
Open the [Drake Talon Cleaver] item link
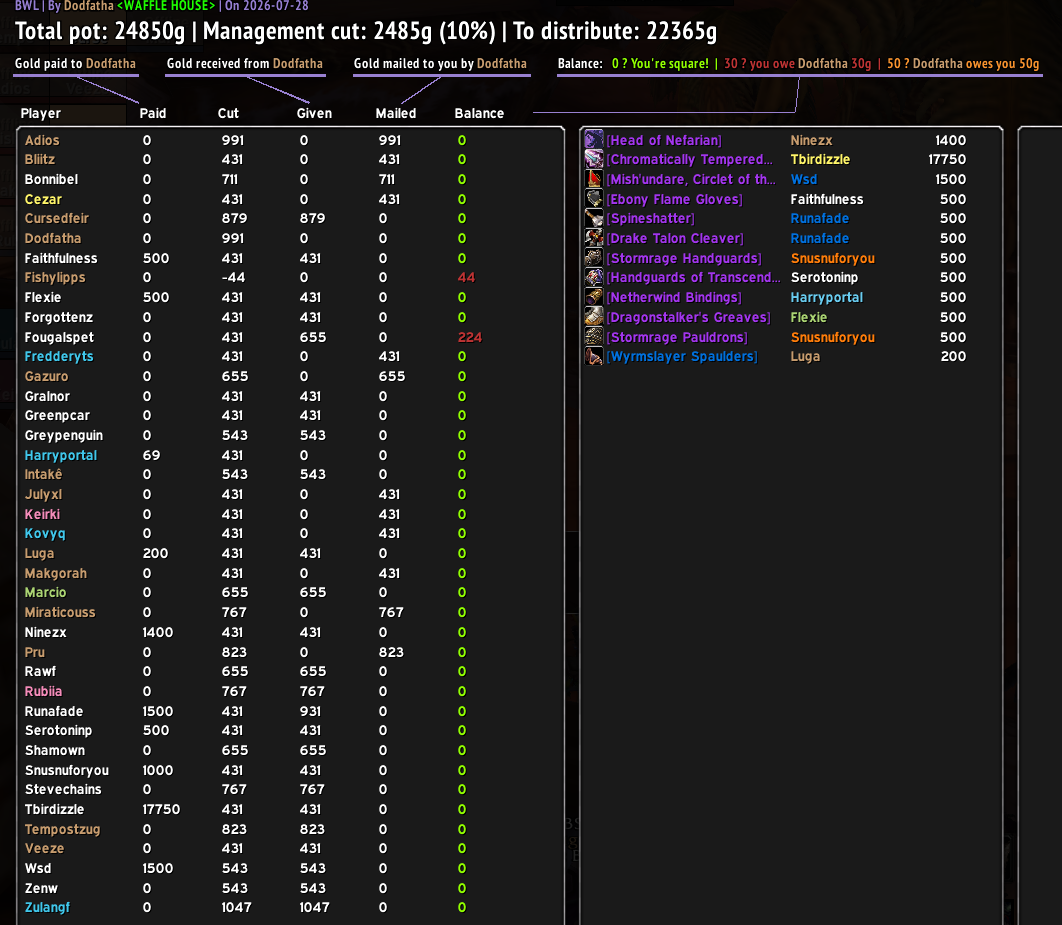[x=675, y=238]
